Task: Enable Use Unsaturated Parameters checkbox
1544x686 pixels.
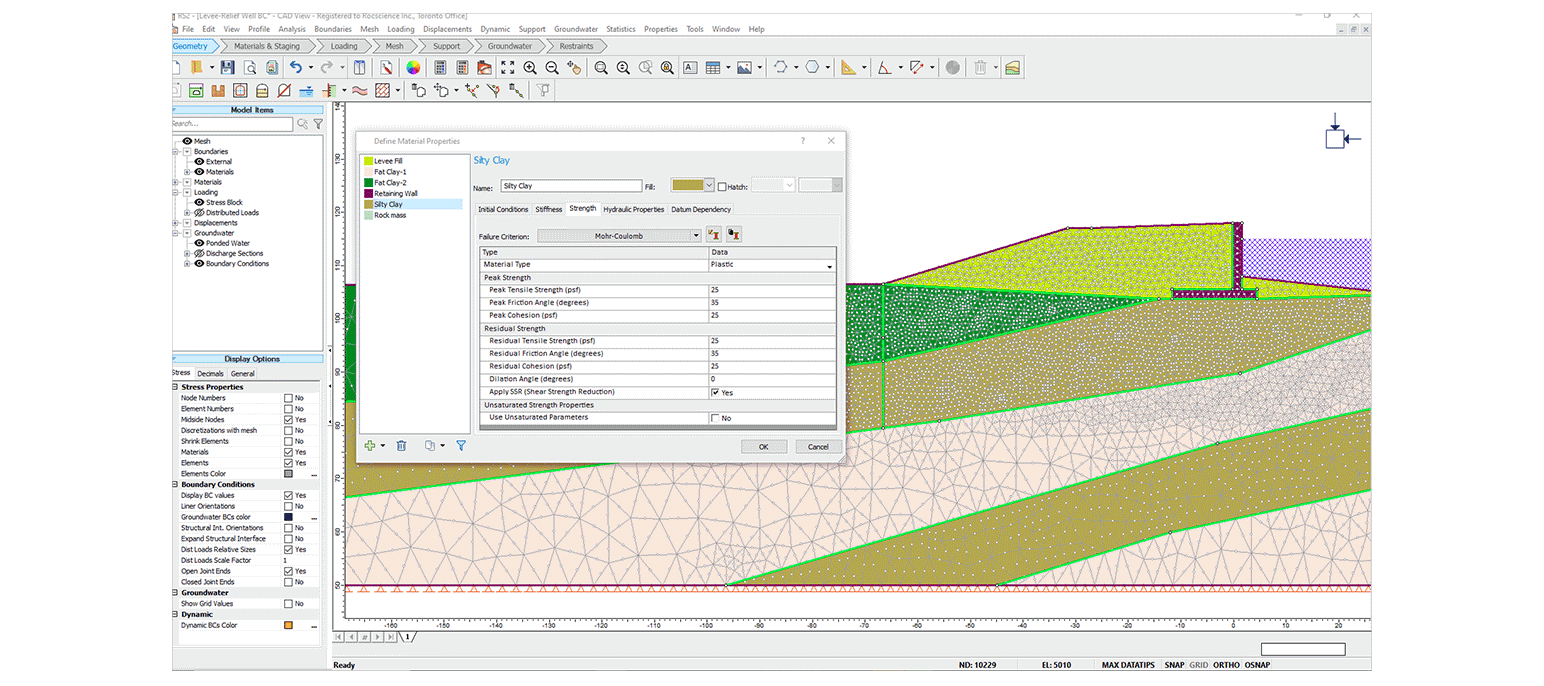Action: (x=715, y=418)
